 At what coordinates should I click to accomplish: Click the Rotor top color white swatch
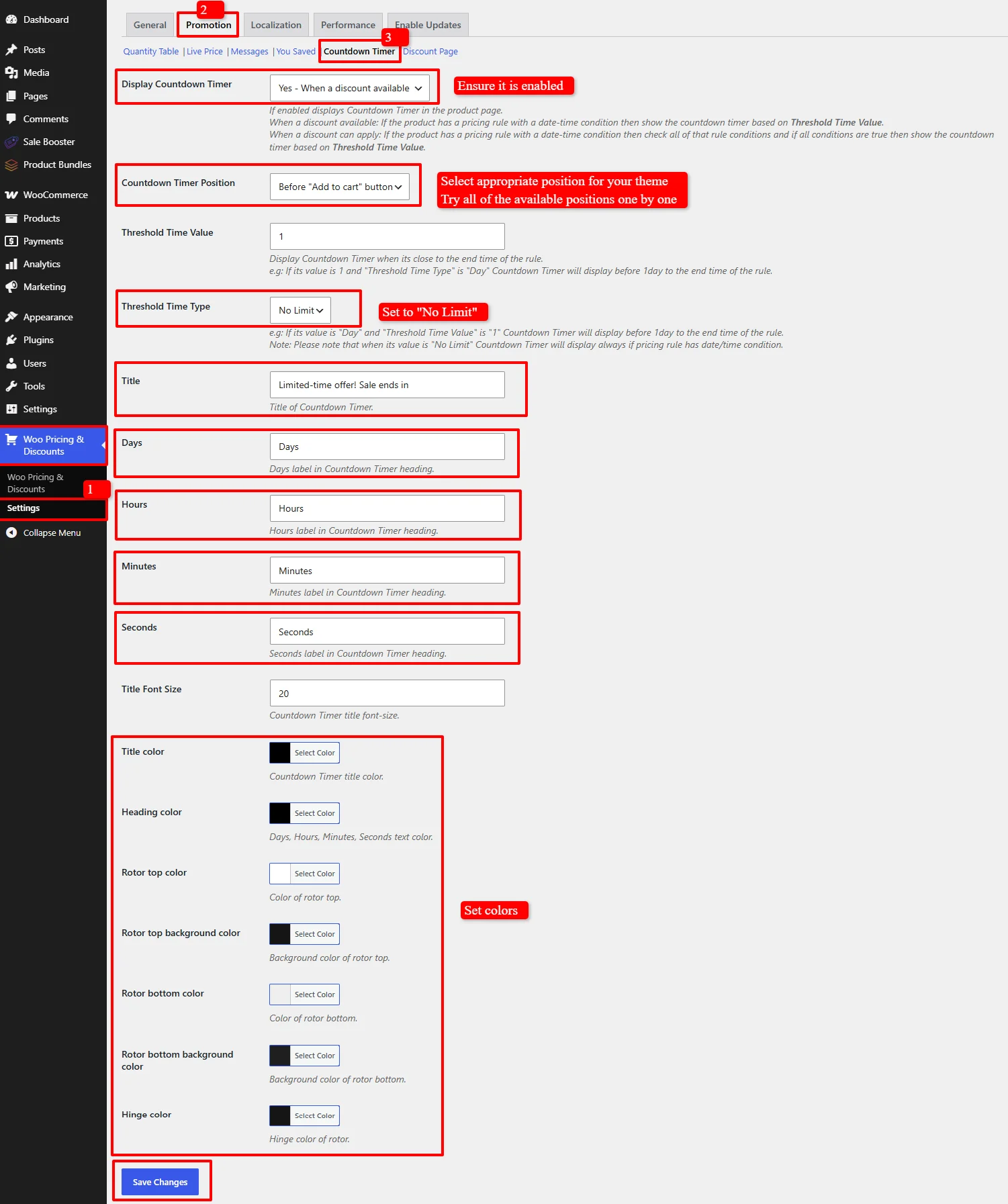tap(280, 874)
